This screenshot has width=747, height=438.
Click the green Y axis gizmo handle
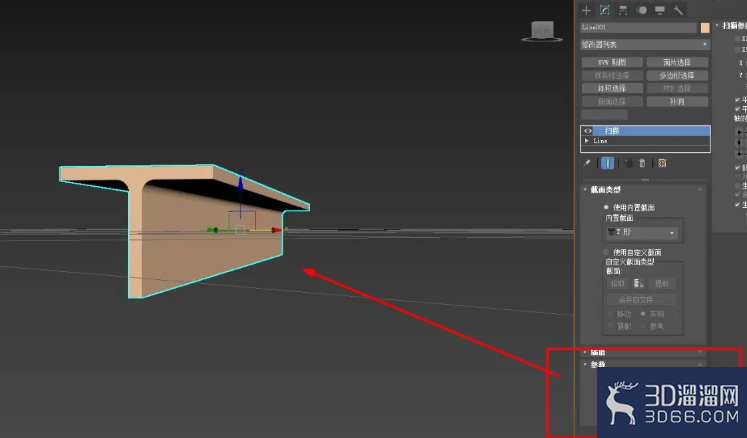tap(213, 230)
